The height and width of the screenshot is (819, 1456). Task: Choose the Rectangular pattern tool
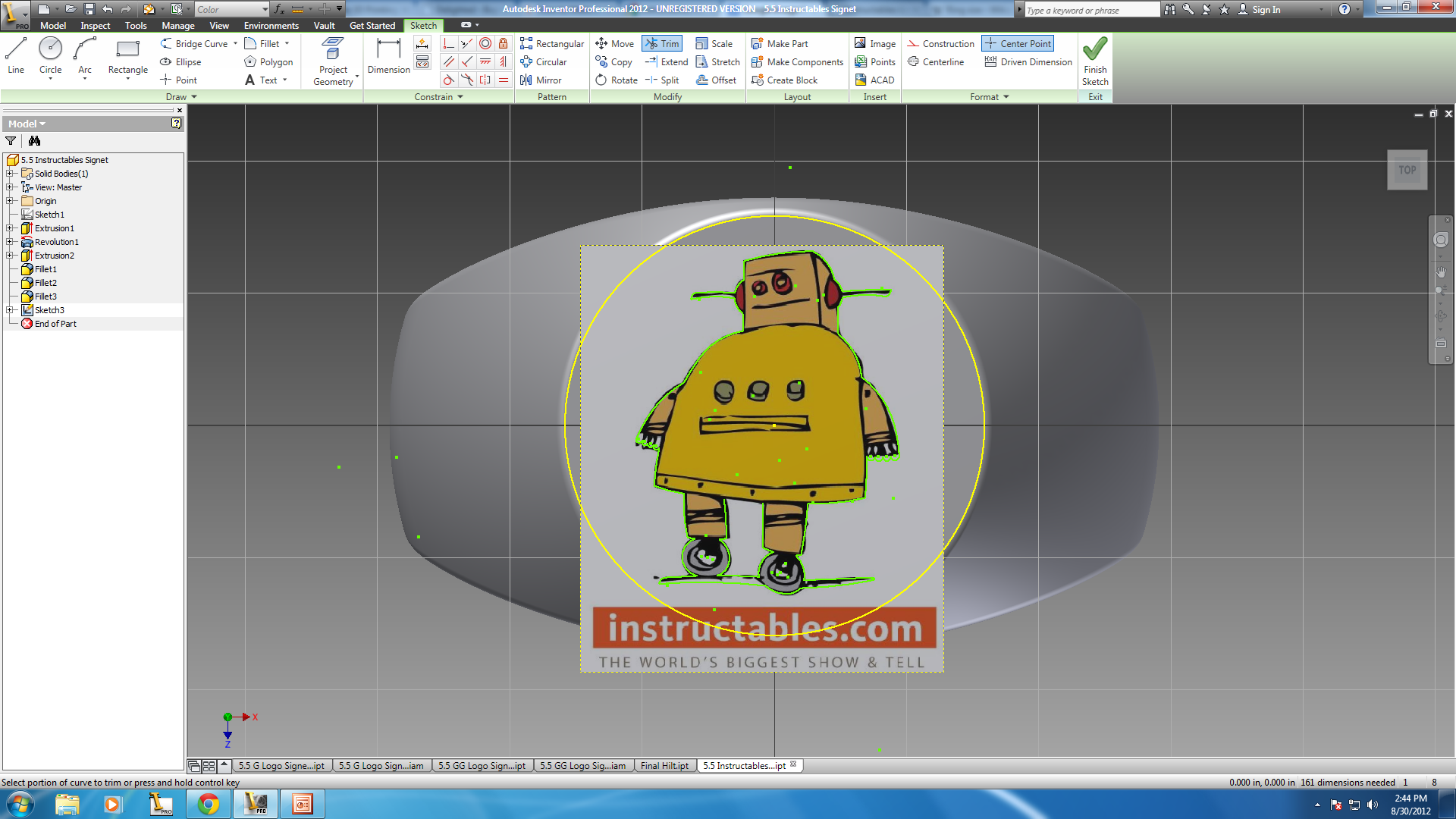tap(552, 44)
